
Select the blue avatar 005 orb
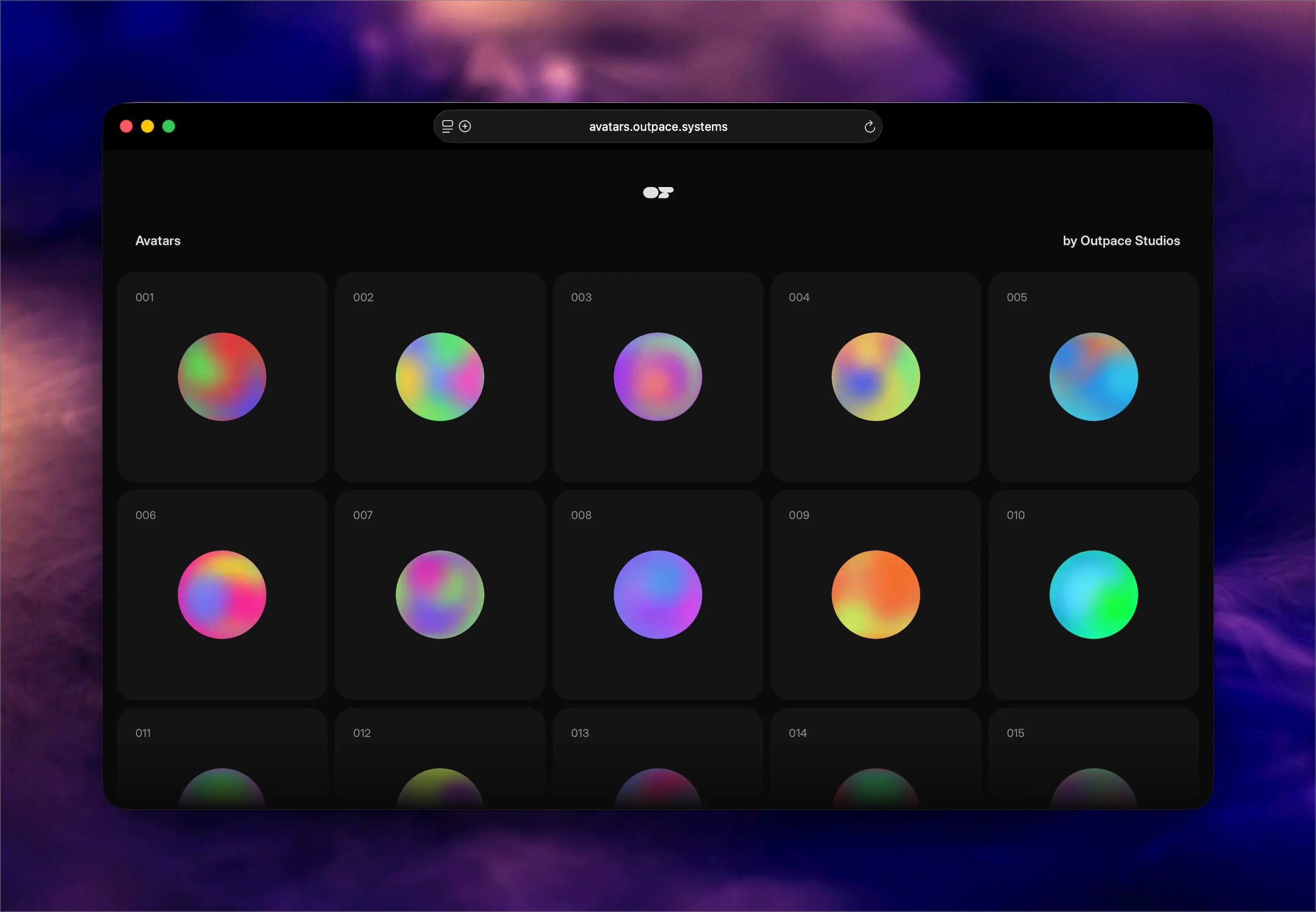[1093, 376]
